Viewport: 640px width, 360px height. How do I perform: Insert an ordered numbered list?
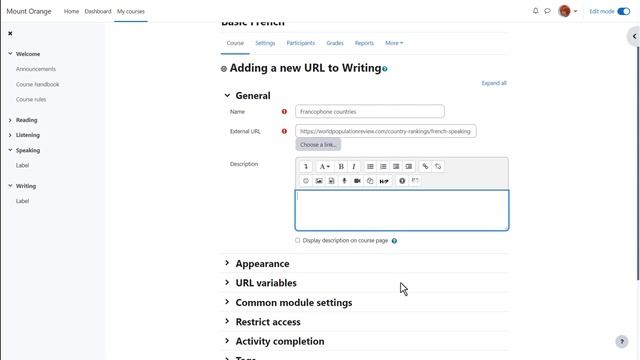(x=383, y=167)
